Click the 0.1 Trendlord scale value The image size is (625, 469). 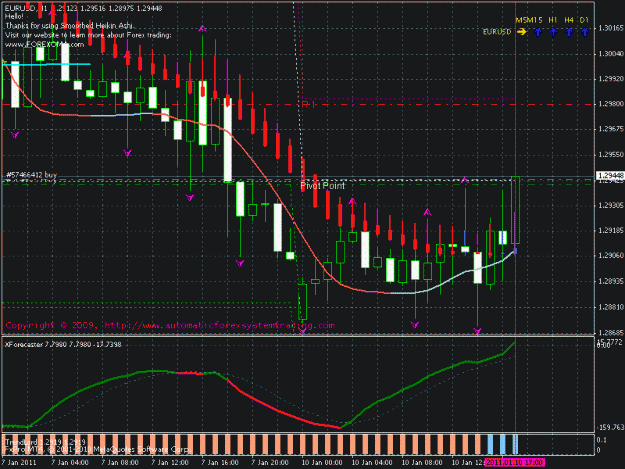click(601, 440)
